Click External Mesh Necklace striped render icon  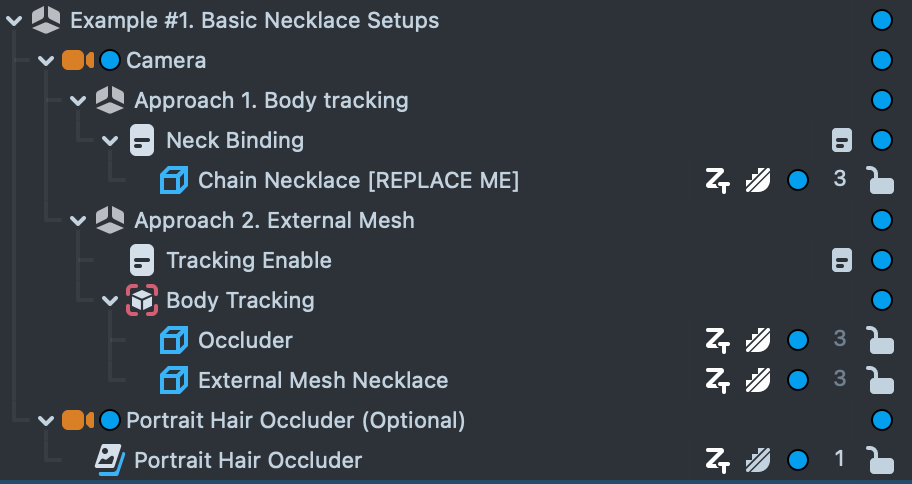758,380
